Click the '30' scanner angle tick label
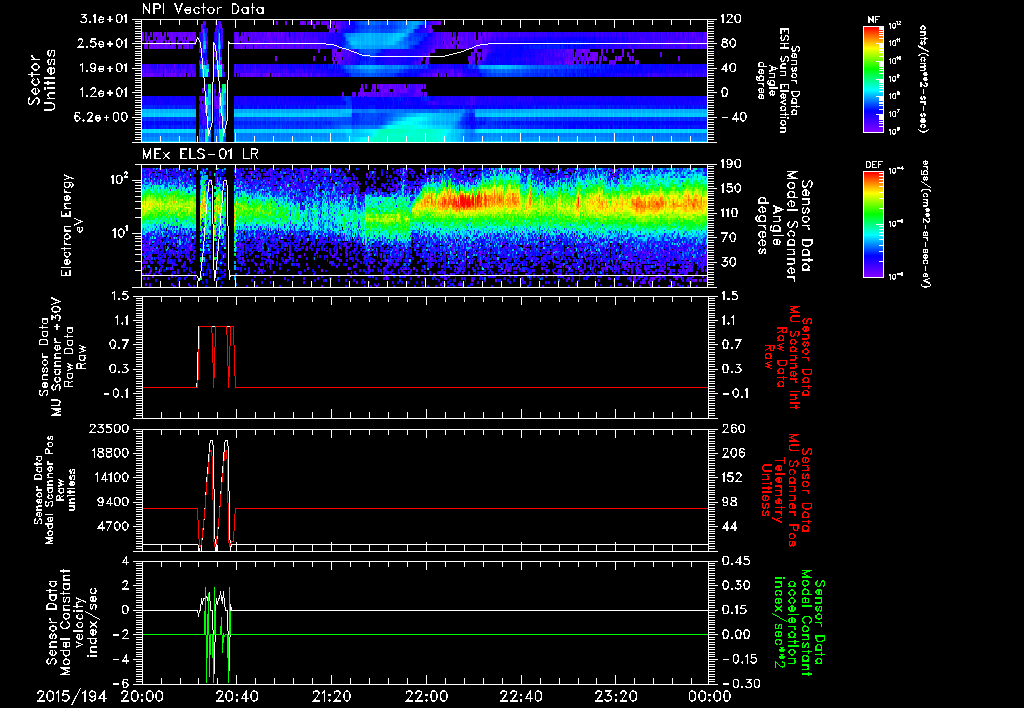The width and height of the screenshot is (1024, 708). [727, 262]
